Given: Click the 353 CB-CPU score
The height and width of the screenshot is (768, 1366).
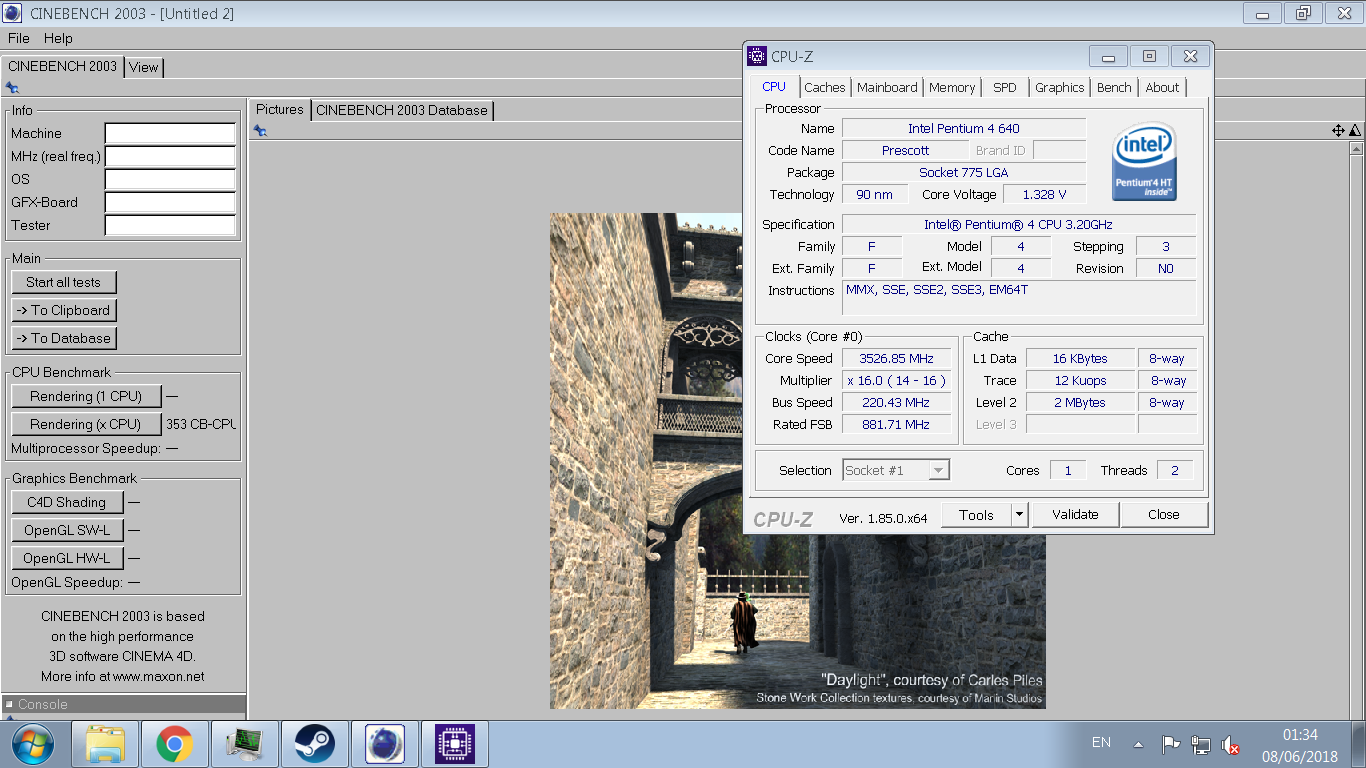Looking at the screenshot, I should [x=201, y=424].
